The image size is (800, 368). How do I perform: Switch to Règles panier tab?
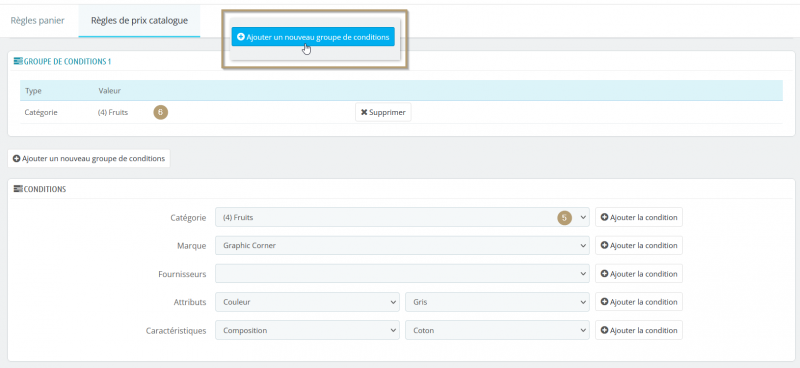[x=38, y=21]
